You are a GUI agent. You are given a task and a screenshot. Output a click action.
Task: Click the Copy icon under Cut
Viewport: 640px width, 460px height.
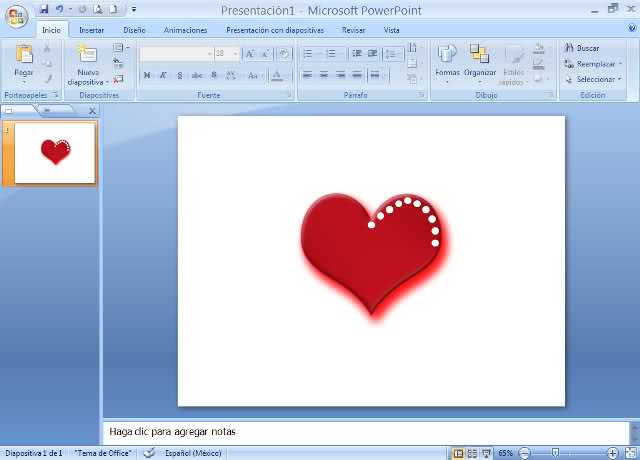tap(47, 63)
